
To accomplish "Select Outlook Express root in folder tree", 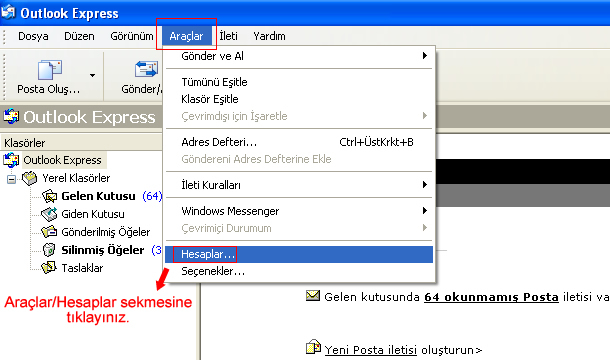I will (x=62, y=160).
